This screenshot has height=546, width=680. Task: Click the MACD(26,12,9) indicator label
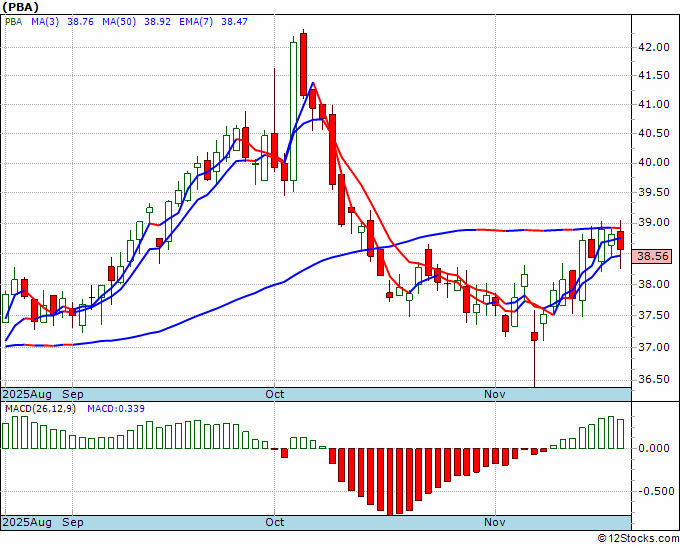click(40, 409)
